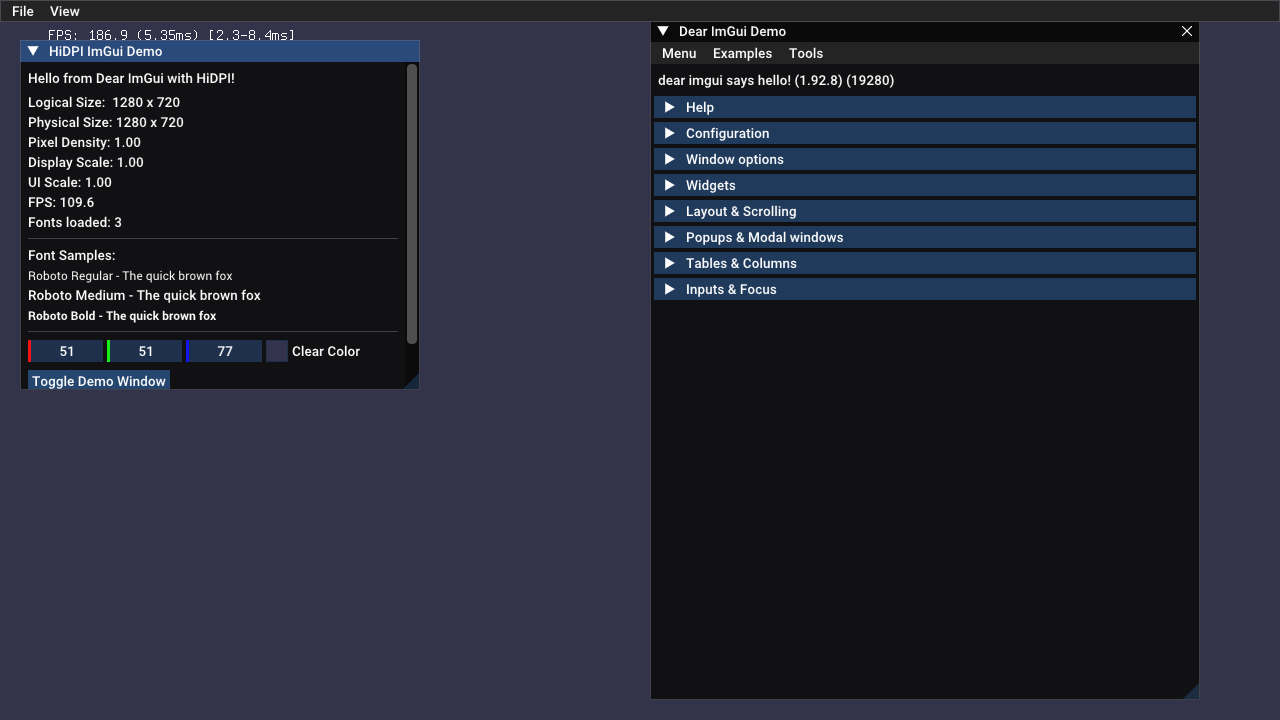Image resolution: width=1280 pixels, height=720 pixels.
Task: Expand the Widgets section
Action: click(925, 185)
